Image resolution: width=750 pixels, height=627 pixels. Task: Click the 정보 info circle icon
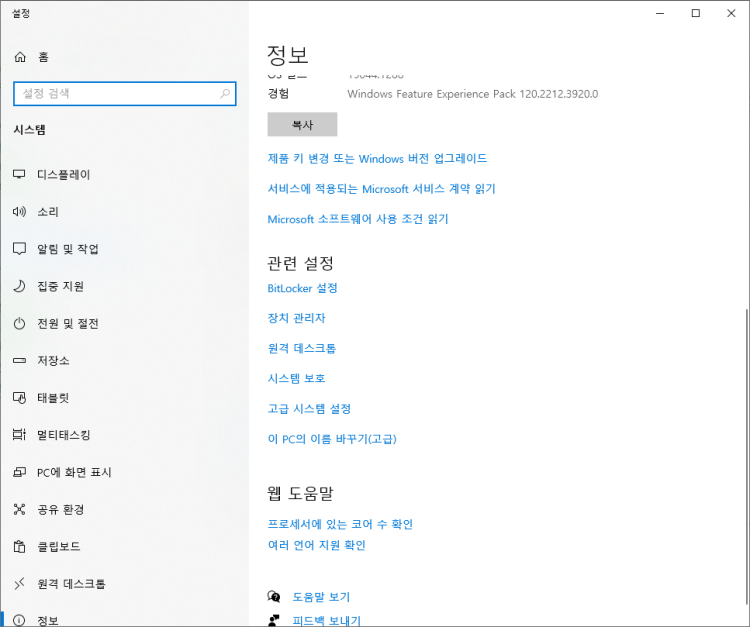[x=19, y=620]
